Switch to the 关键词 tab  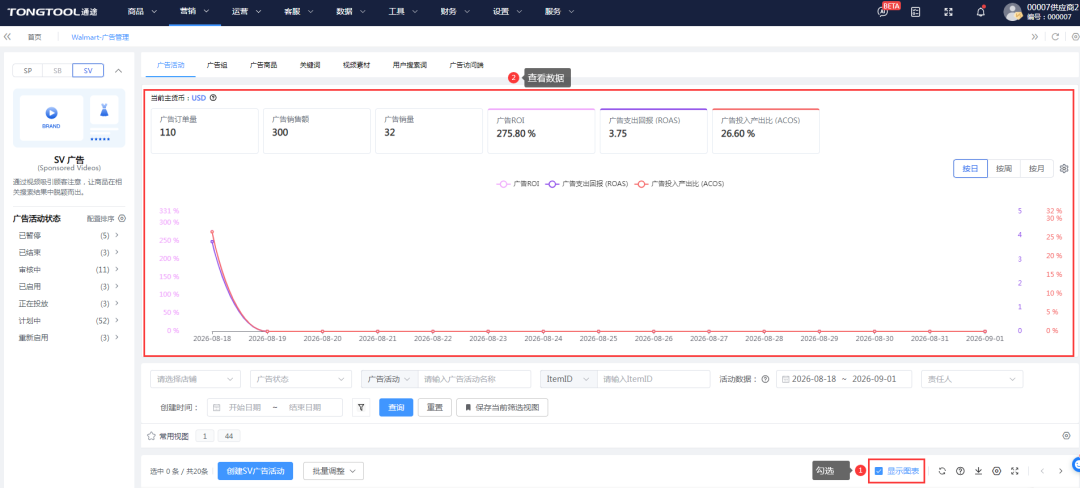[x=309, y=65]
